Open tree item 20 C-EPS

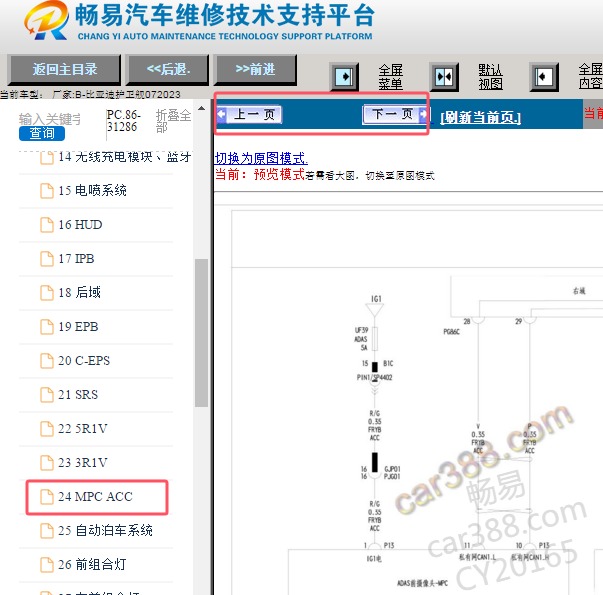click(84, 360)
